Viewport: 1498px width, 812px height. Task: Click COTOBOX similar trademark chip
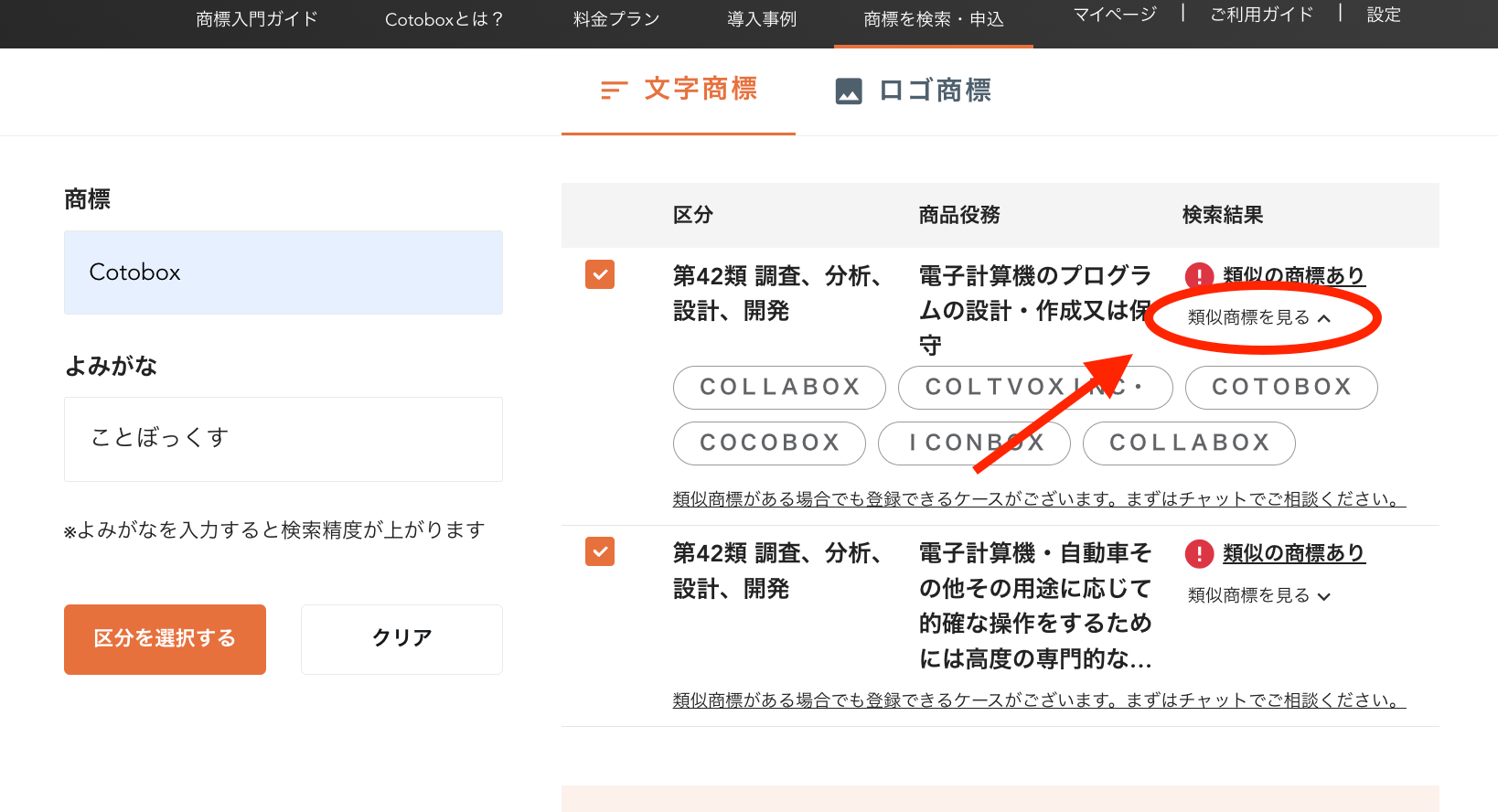click(x=1281, y=388)
